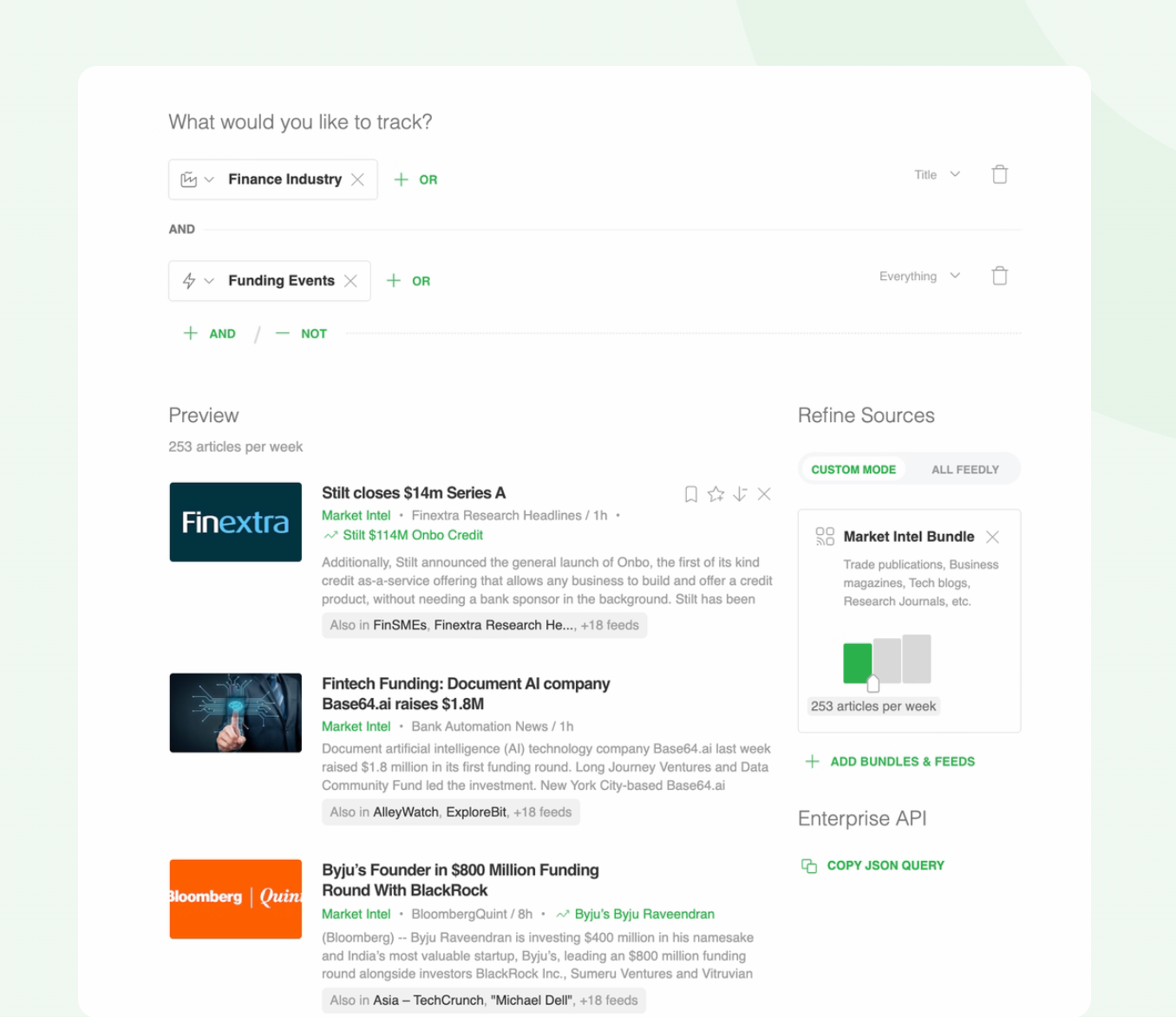The width and height of the screenshot is (1176, 1017).
Task: Click the copy icon beside Copy JSON Query
Action: point(809,865)
